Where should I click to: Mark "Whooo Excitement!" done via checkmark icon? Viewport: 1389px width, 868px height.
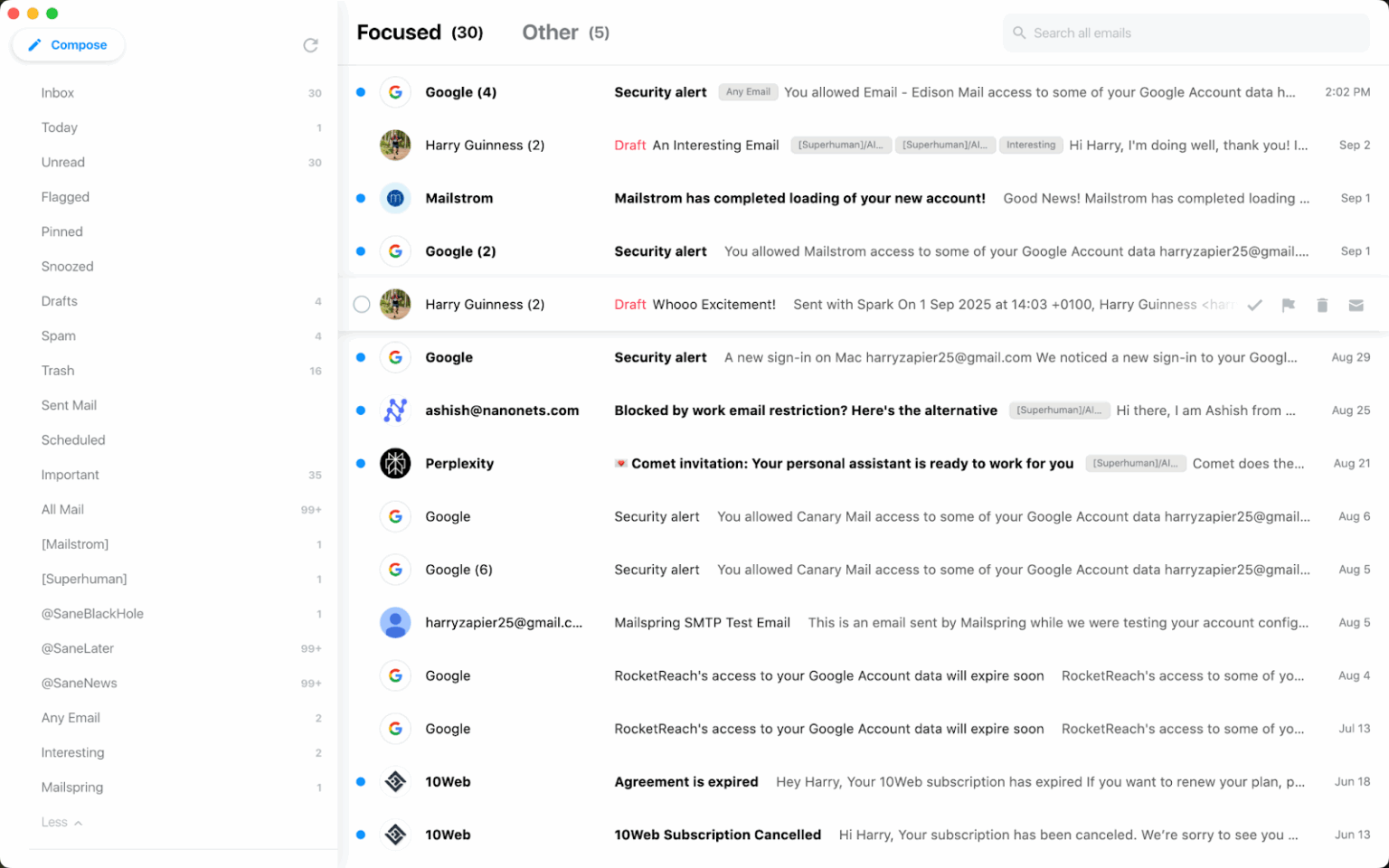(1255, 305)
